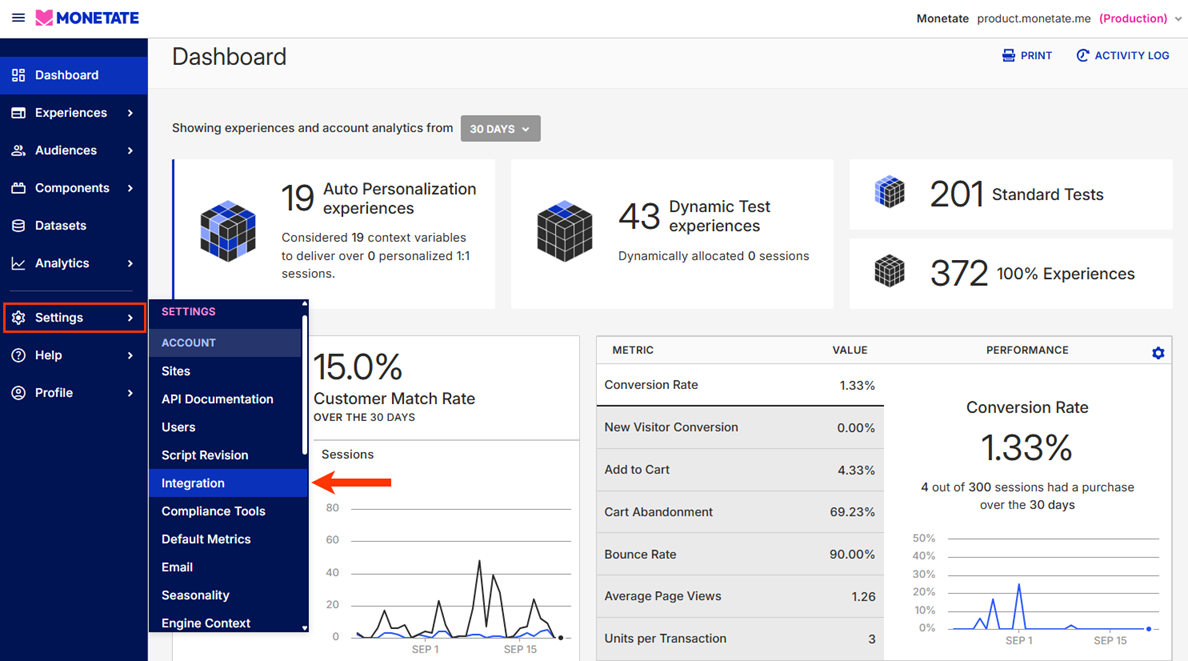Select the Cart Abandonment metric row

(740, 512)
